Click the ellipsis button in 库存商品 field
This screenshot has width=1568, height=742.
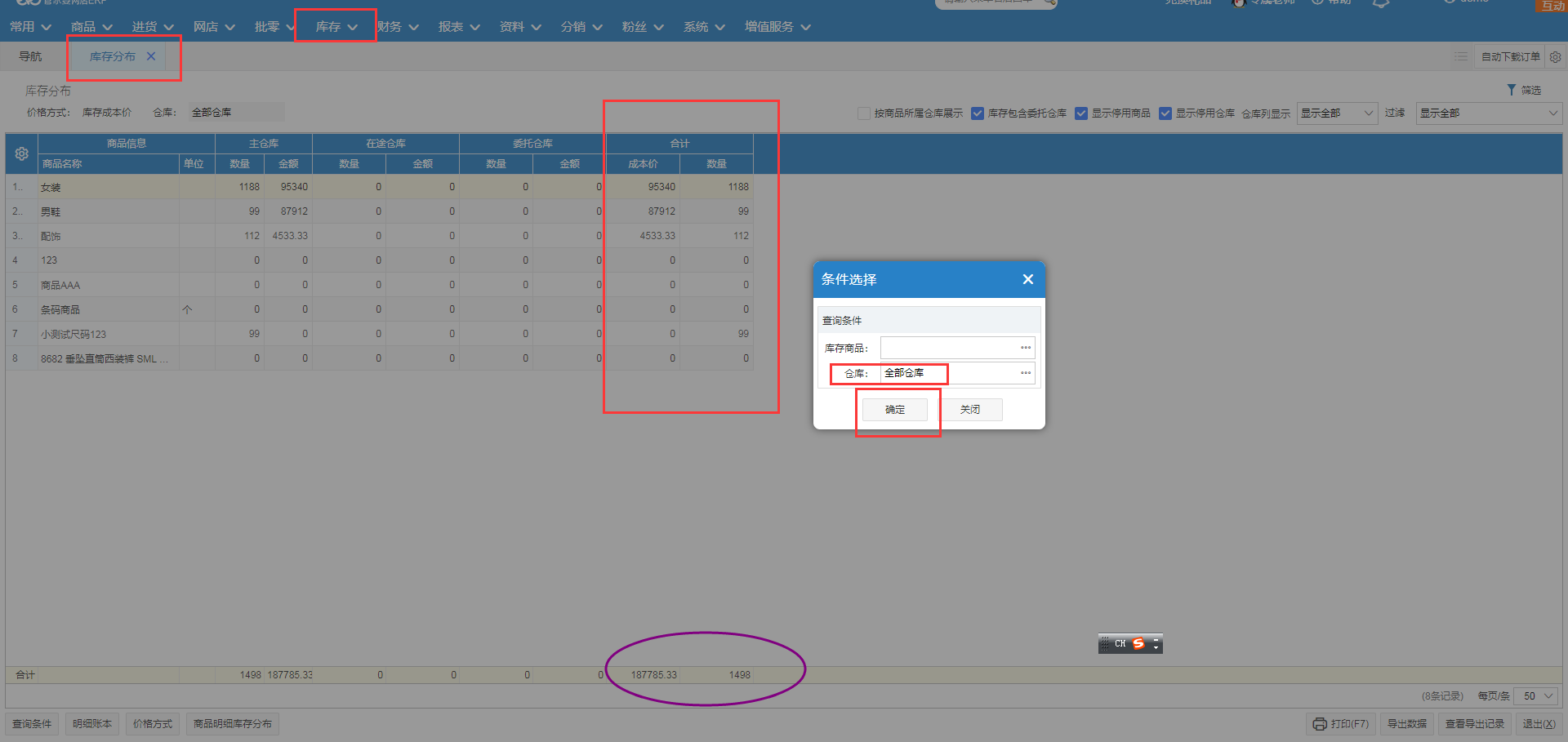click(1025, 348)
